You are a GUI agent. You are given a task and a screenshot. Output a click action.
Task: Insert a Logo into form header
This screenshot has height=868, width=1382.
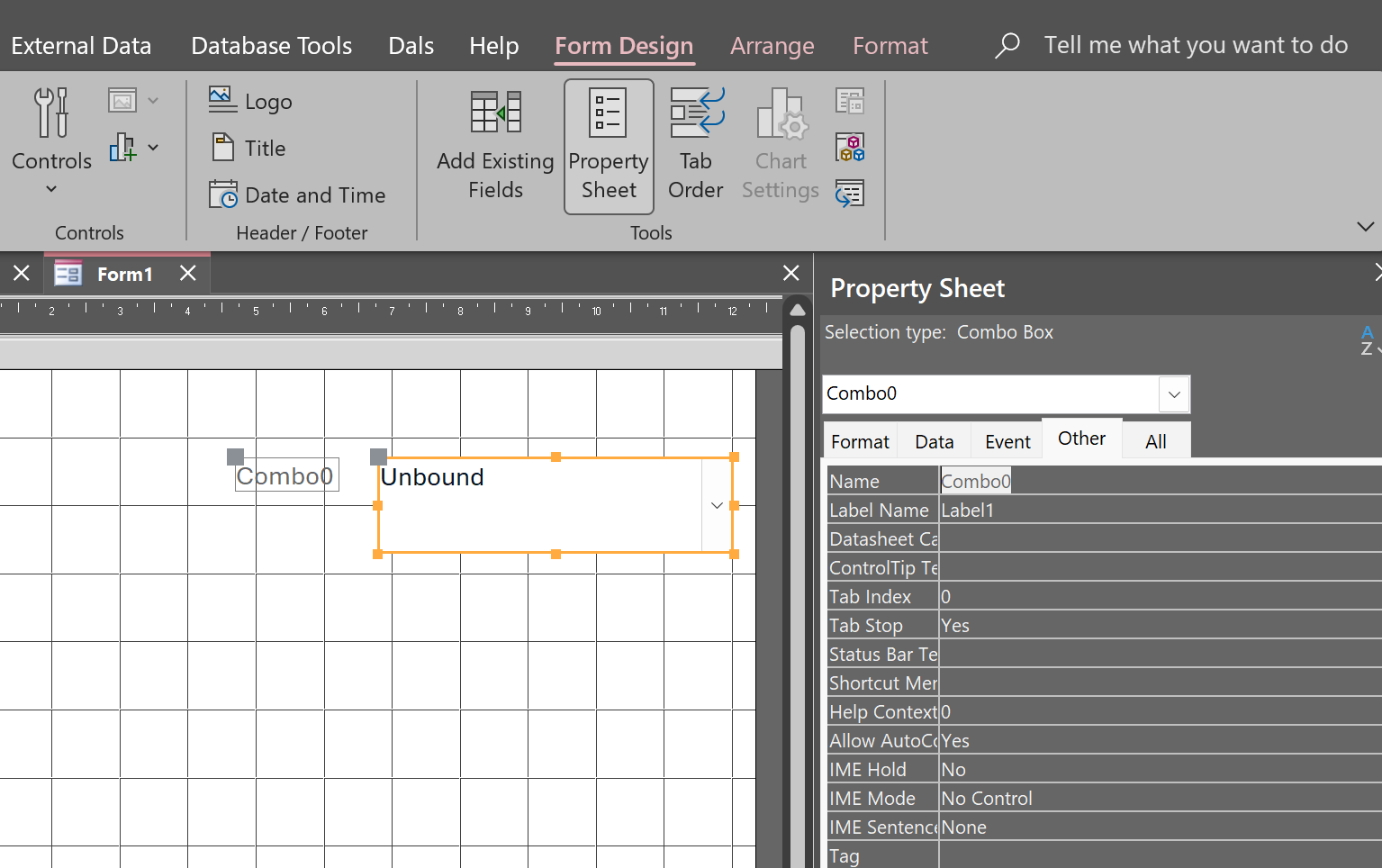pyautogui.click(x=251, y=102)
